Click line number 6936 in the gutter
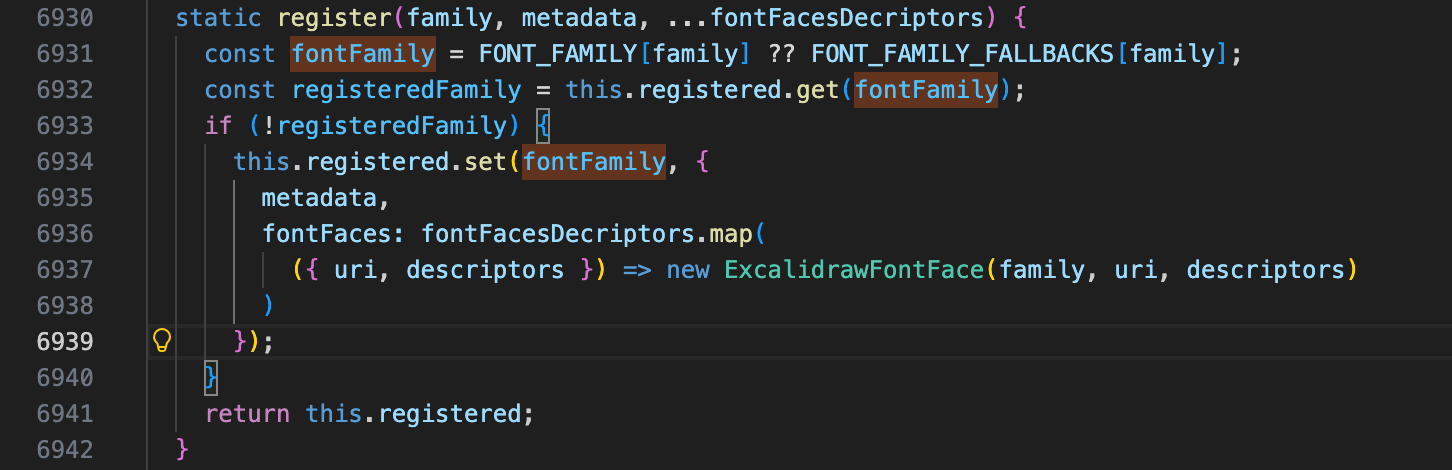This screenshot has width=1452, height=470. tap(65, 233)
